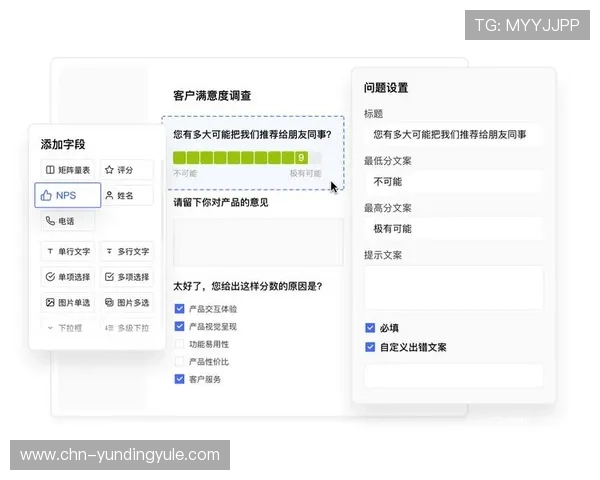Toggle the 必填 required checkbox
The width and height of the screenshot is (600, 480).
pos(370,328)
